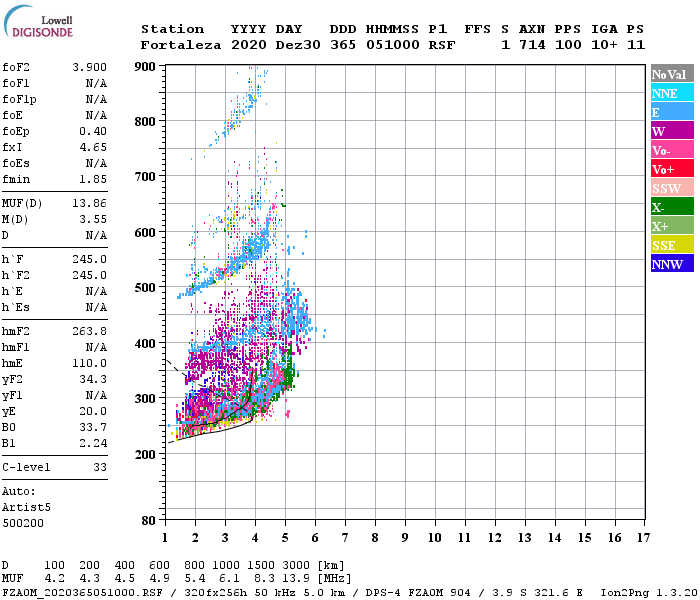700x600 pixels.
Task: Click the MUF 13.9 value for 3000 km
Action: (x=296, y=579)
